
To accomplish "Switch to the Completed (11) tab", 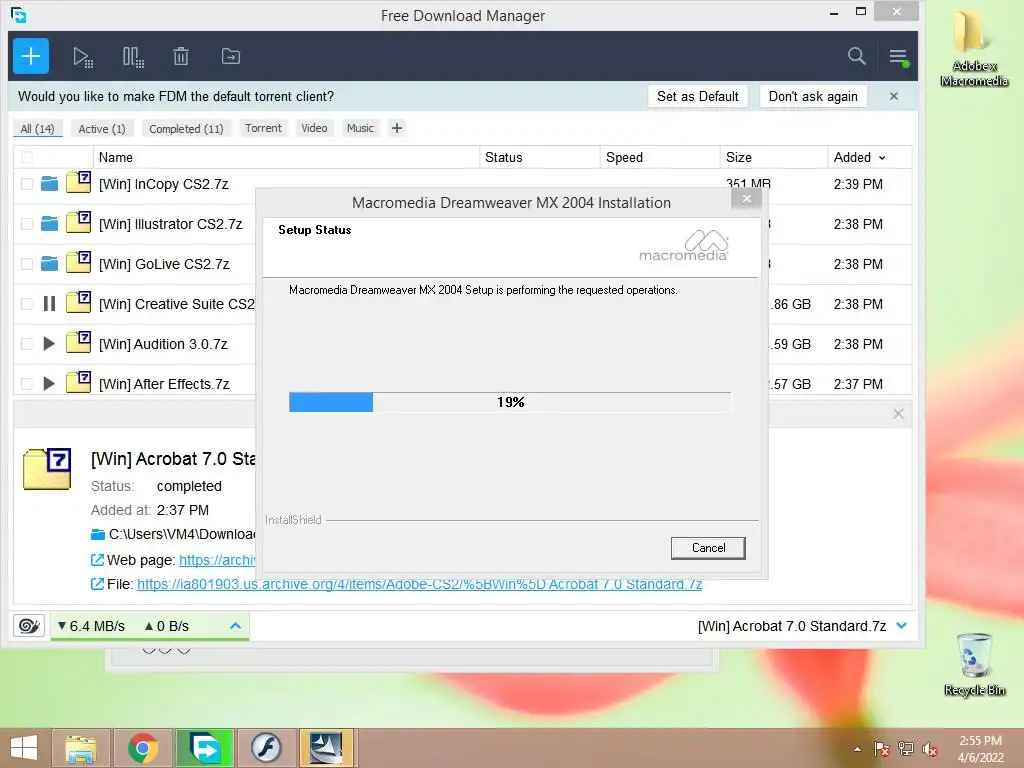I will (186, 129).
